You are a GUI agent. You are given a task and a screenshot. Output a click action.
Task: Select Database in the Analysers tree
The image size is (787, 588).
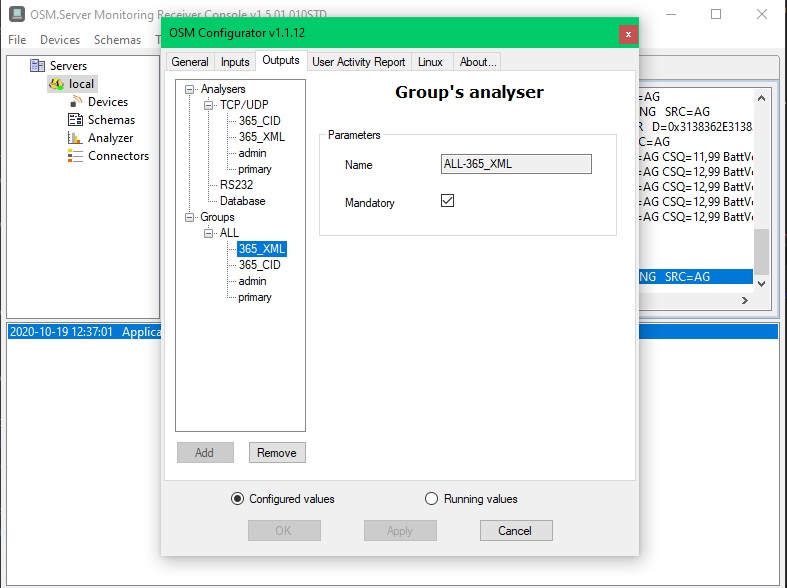[x=242, y=201]
